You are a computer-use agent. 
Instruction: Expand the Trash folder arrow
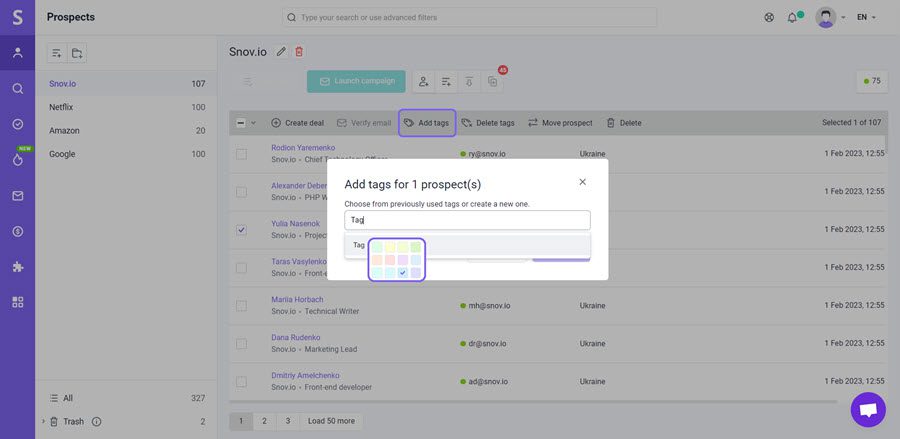click(43, 421)
